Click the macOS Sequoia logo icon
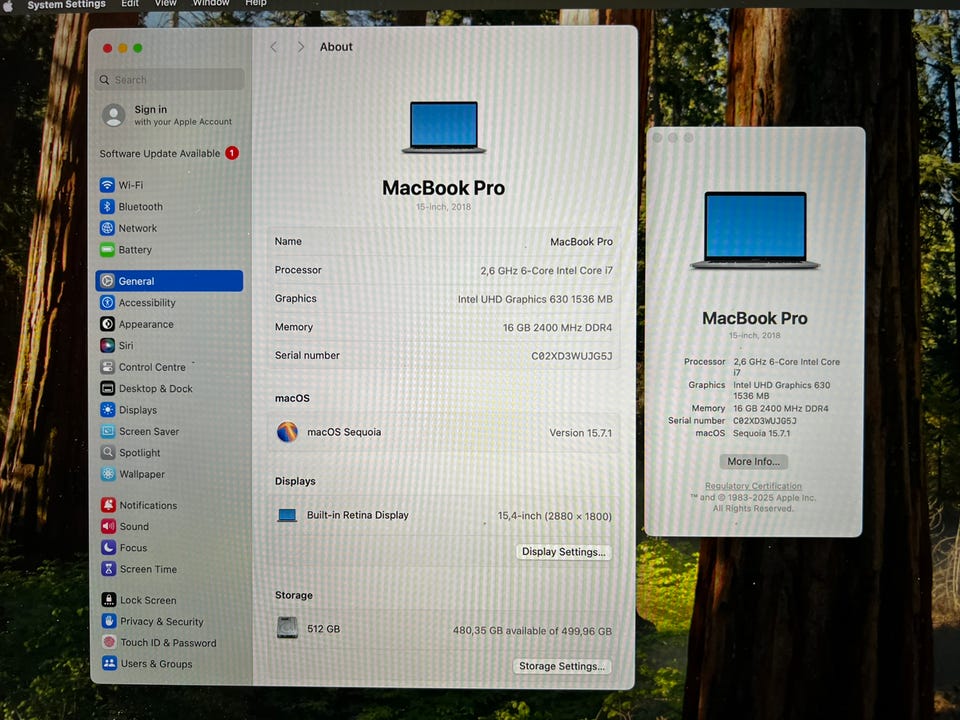Viewport: 960px width, 720px height. (287, 432)
